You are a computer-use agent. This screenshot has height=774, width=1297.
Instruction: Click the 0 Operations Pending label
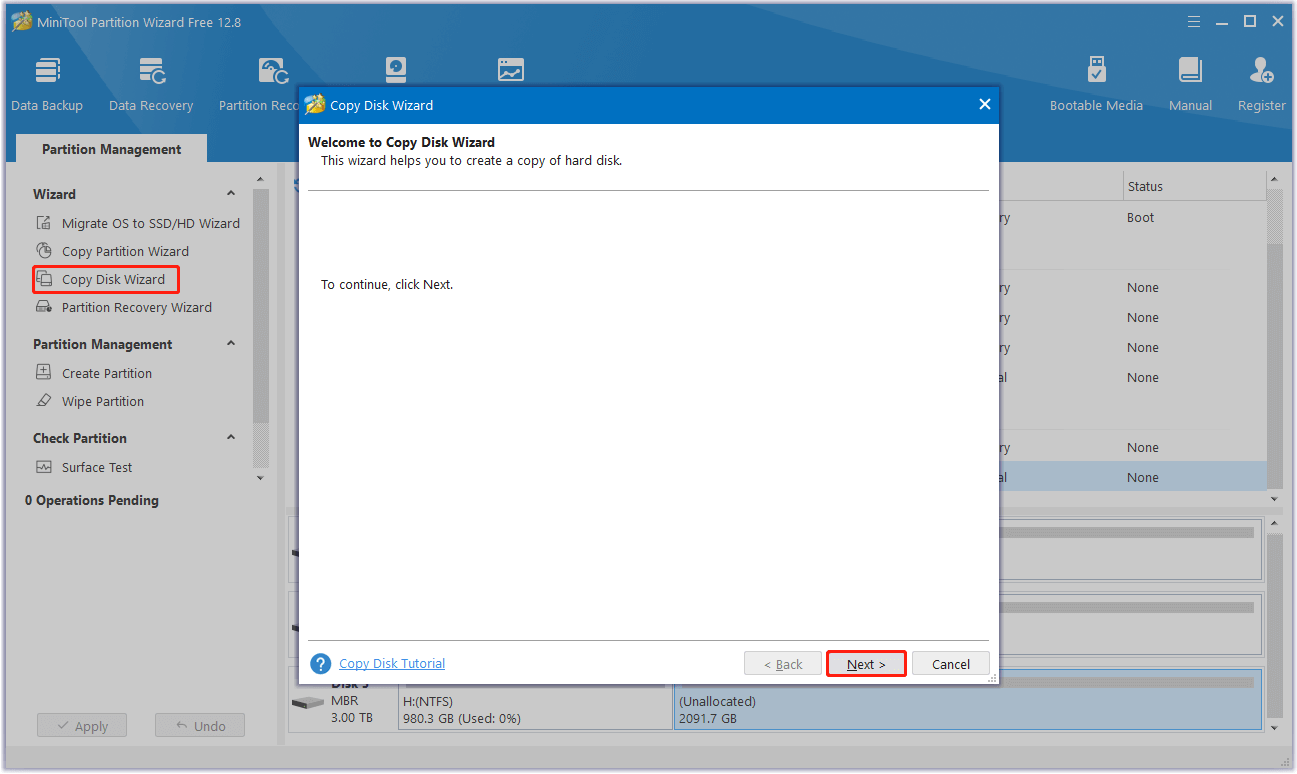click(92, 500)
